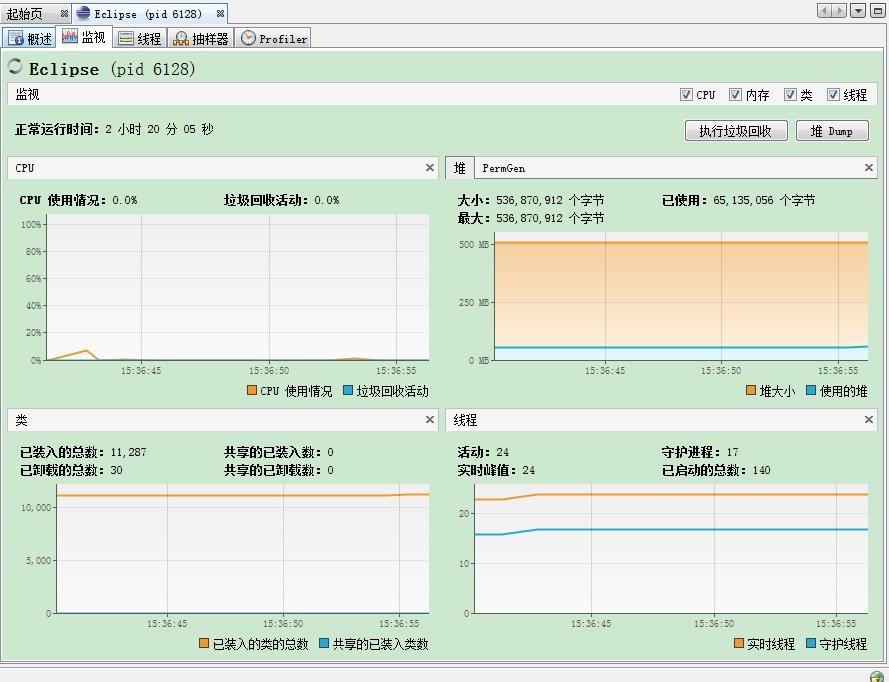Select the 监视 (Monitor) view icon
Viewport: 889px width, 682px height.
(x=68, y=37)
